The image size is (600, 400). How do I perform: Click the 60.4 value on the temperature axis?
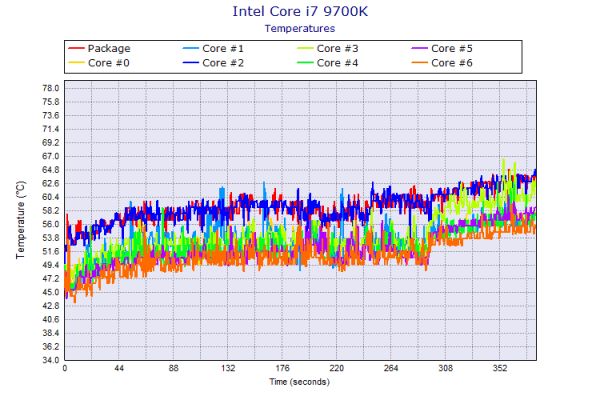(51, 197)
